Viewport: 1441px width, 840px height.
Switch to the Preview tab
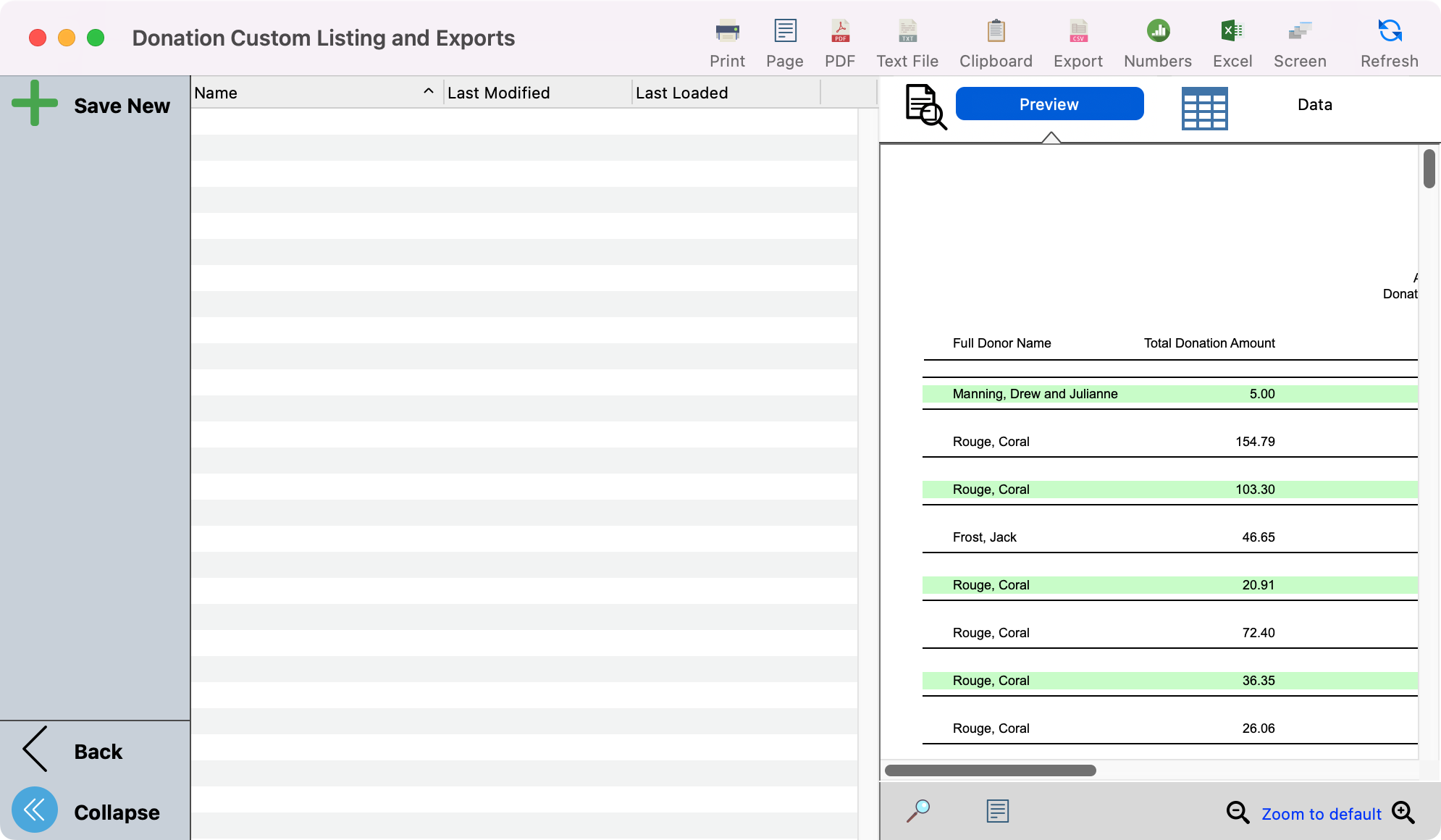pos(1049,104)
